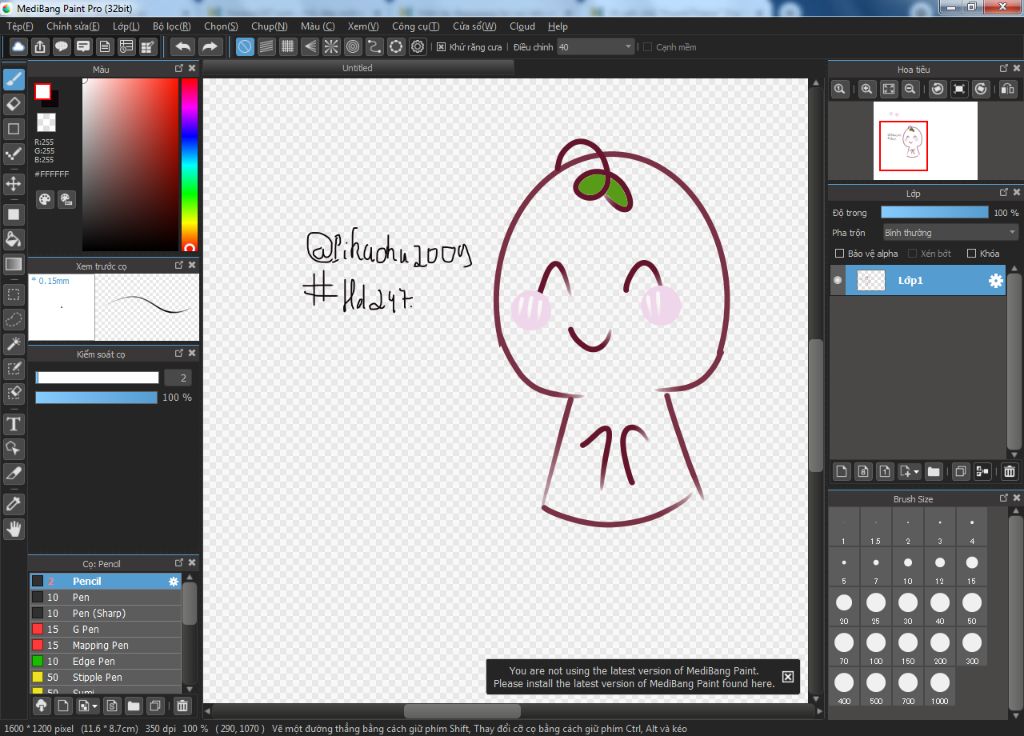Select the Magic Wand tool
1024x736 pixels.
(14, 344)
